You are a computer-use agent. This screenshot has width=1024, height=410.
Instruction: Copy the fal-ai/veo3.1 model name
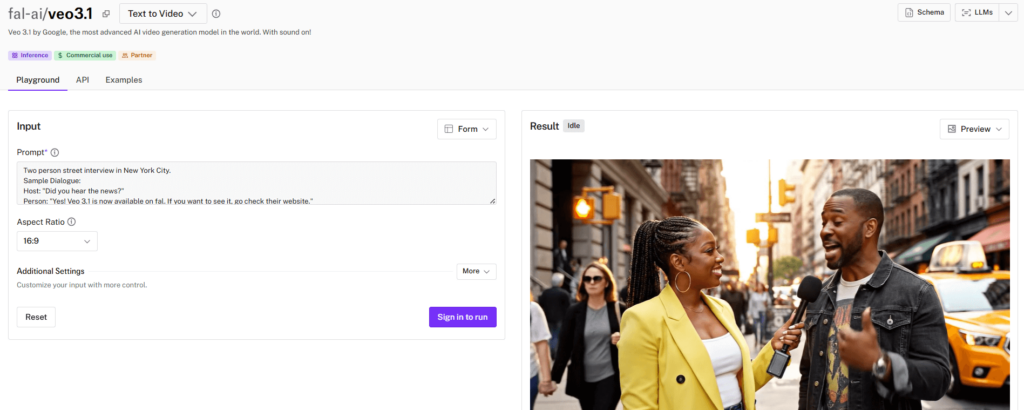(x=106, y=14)
